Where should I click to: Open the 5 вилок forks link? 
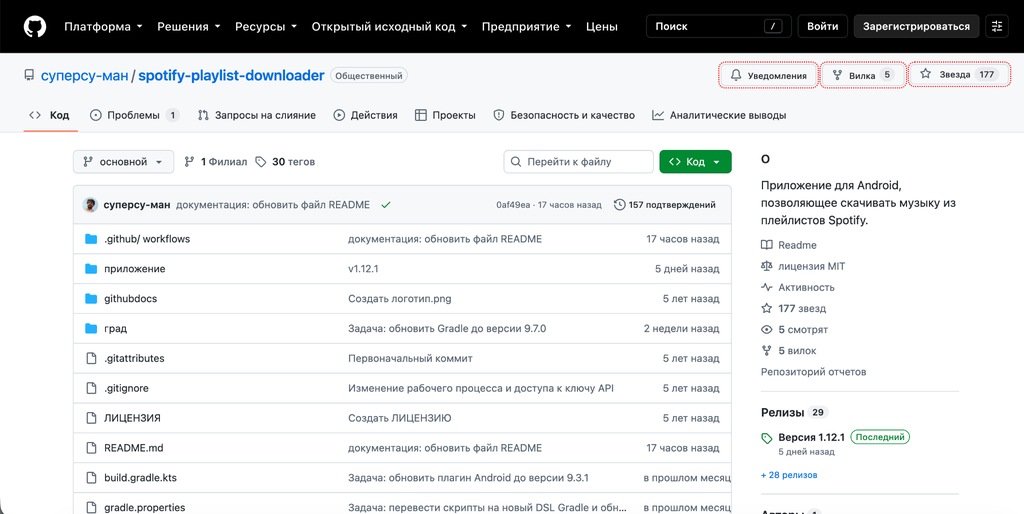pyautogui.click(x=789, y=351)
